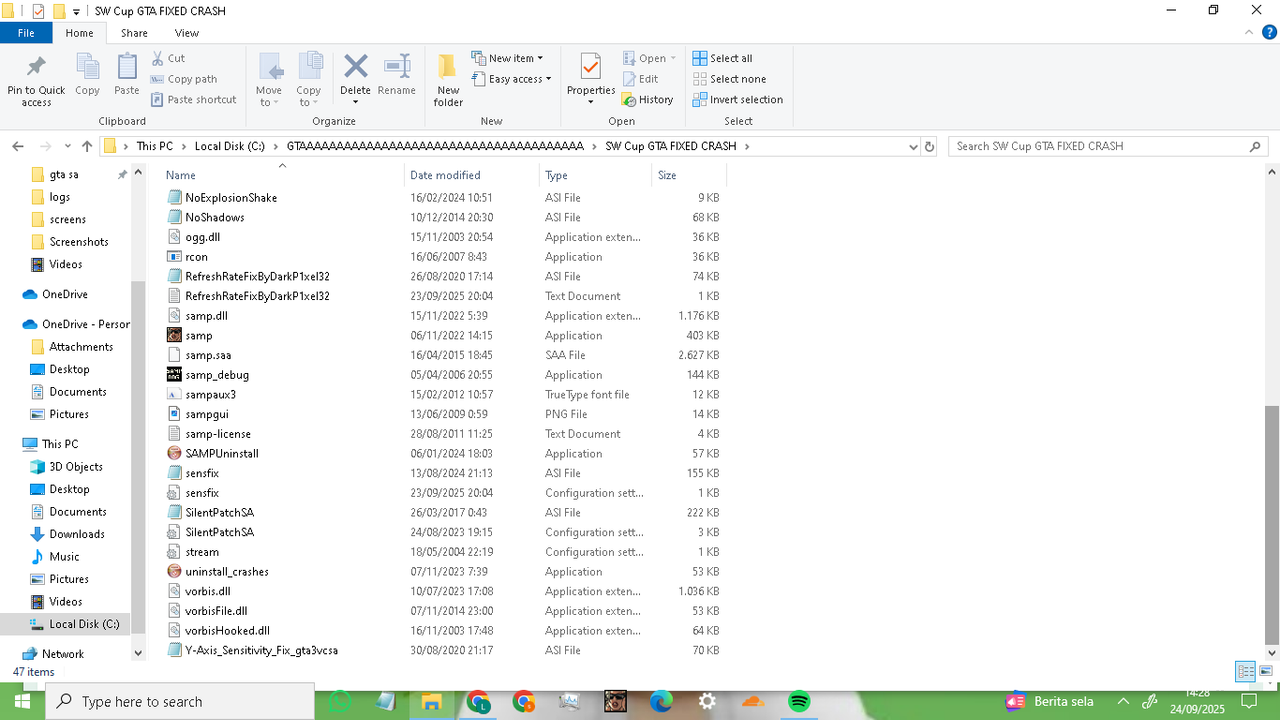Click the Copy ribbon button
Image resolution: width=1280 pixels, height=720 pixels.
click(88, 75)
